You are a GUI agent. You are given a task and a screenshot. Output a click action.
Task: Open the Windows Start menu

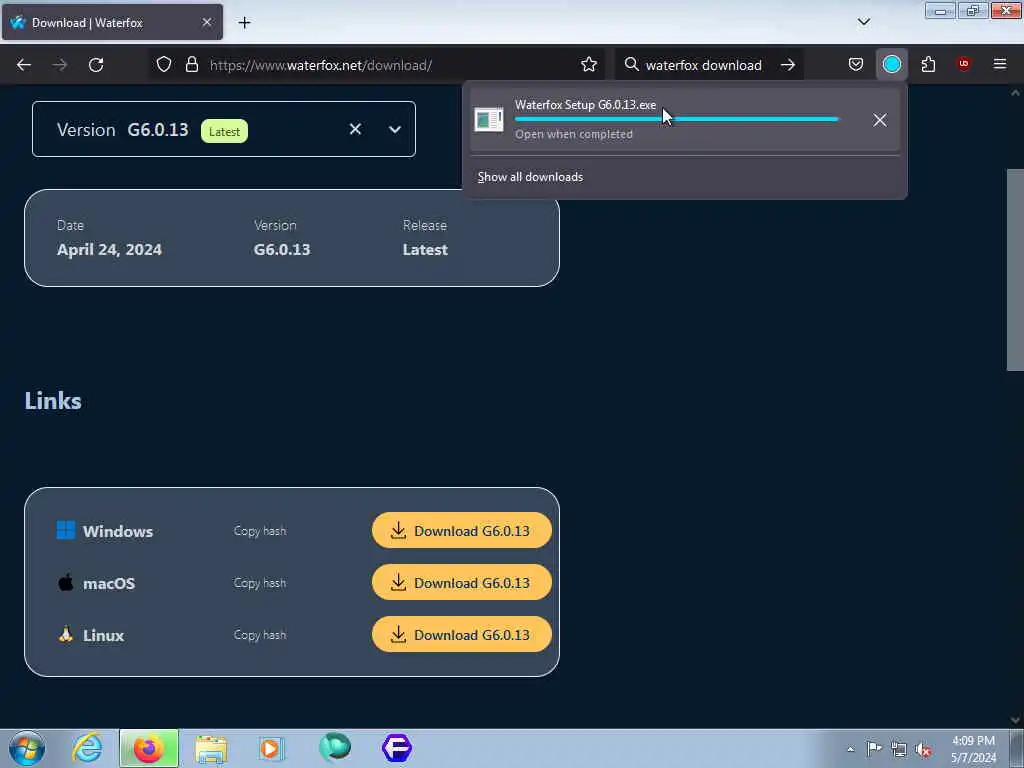(27, 748)
